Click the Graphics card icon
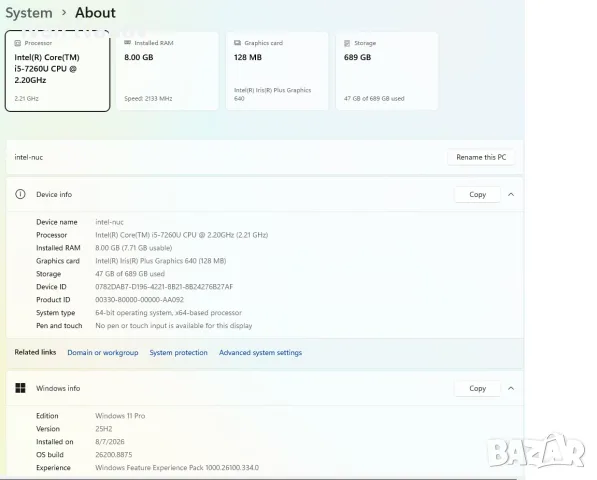This screenshot has width=597, height=480. 237,43
